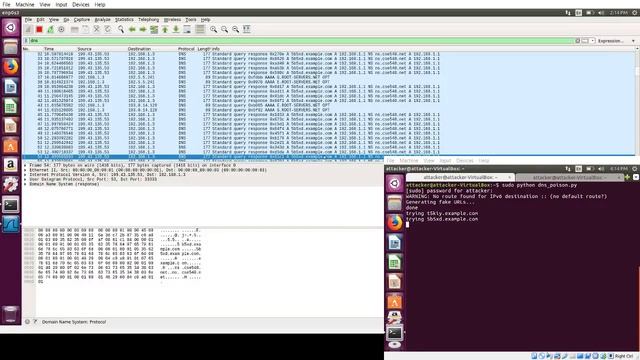Reset the packet text to normal size
The width and height of the screenshot is (640, 360).
[236, 29]
